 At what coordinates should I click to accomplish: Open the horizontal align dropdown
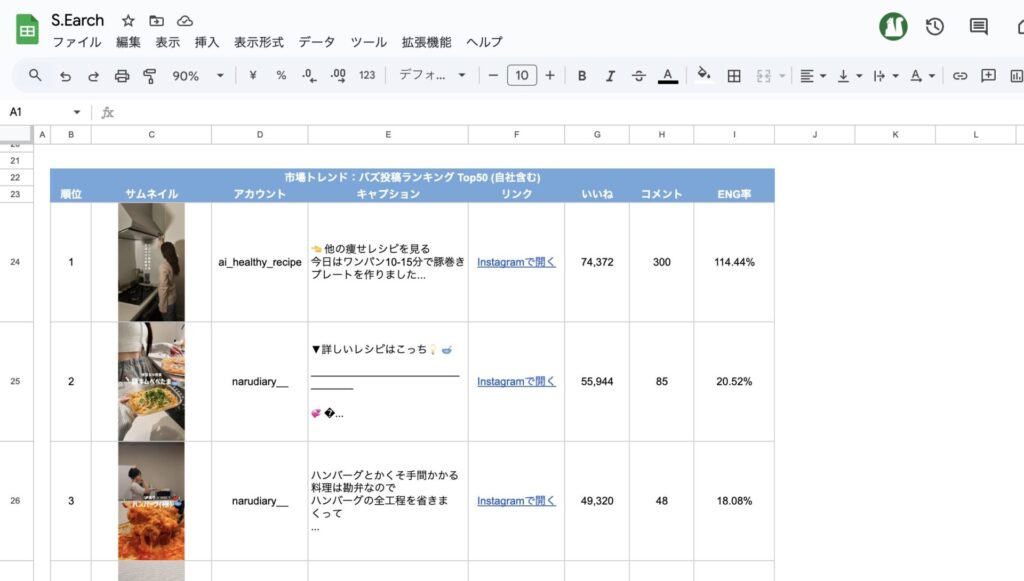pos(813,76)
